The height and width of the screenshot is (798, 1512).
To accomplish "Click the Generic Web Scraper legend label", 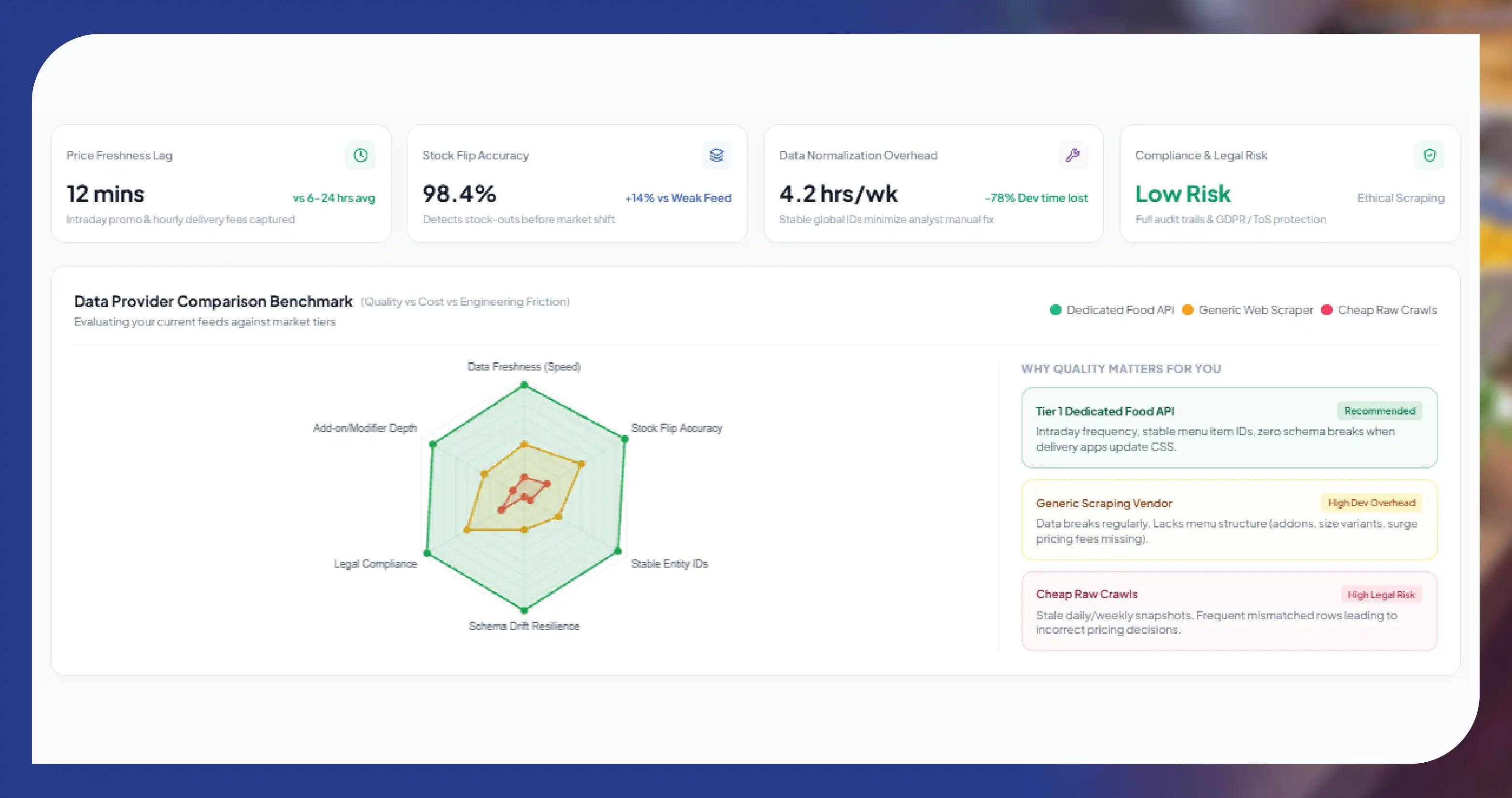I will pyautogui.click(x=1256, y=310).
